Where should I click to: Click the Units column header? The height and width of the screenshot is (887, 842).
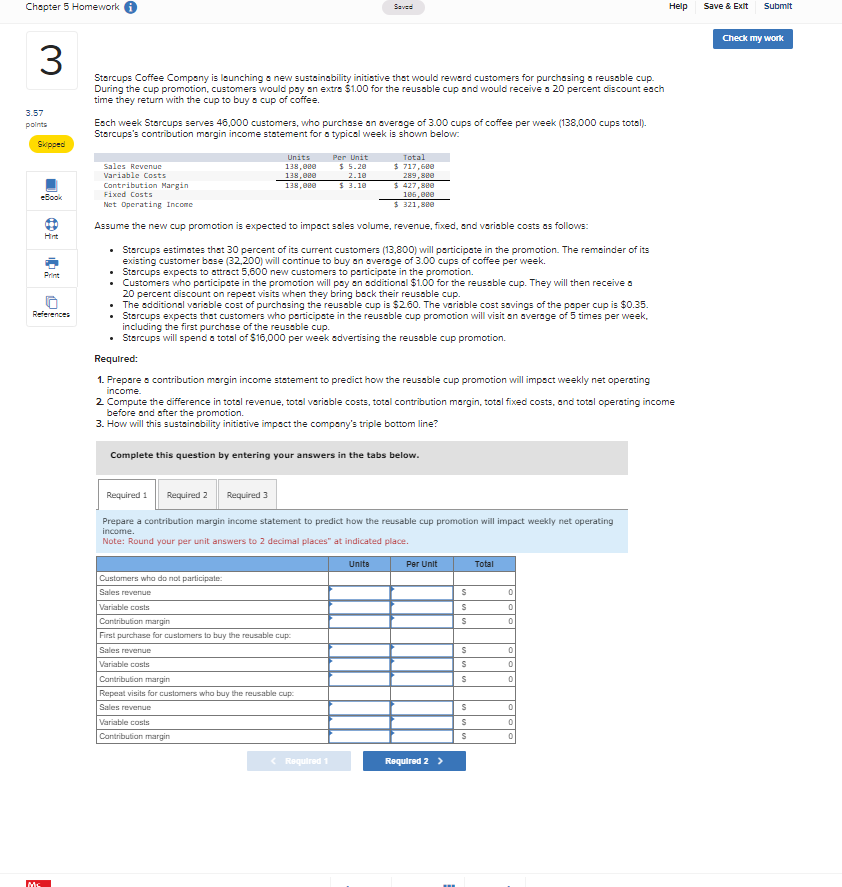pos(359,564)
